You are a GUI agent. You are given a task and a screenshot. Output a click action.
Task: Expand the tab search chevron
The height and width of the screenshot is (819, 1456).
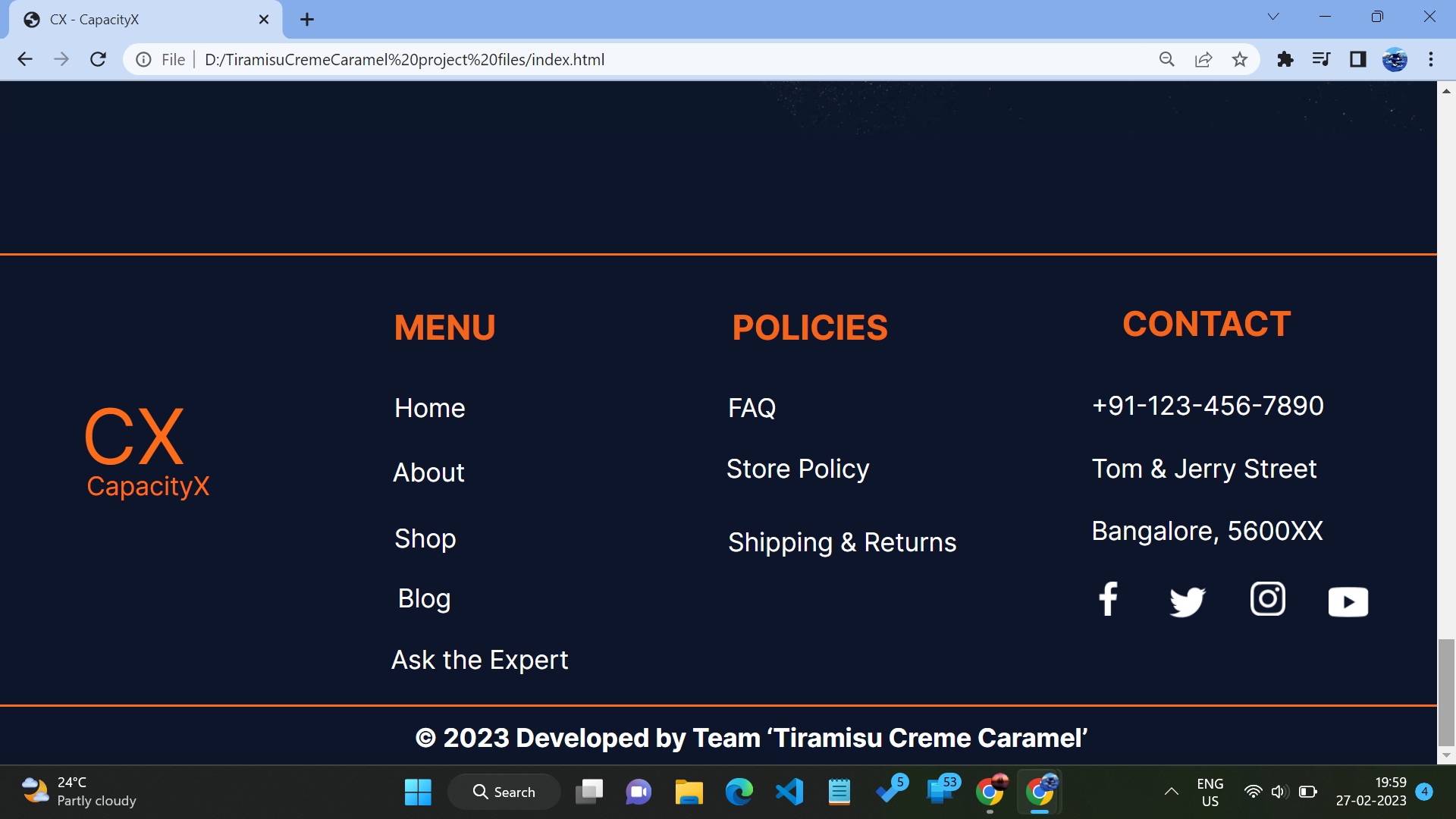[x=1273, y=17]
